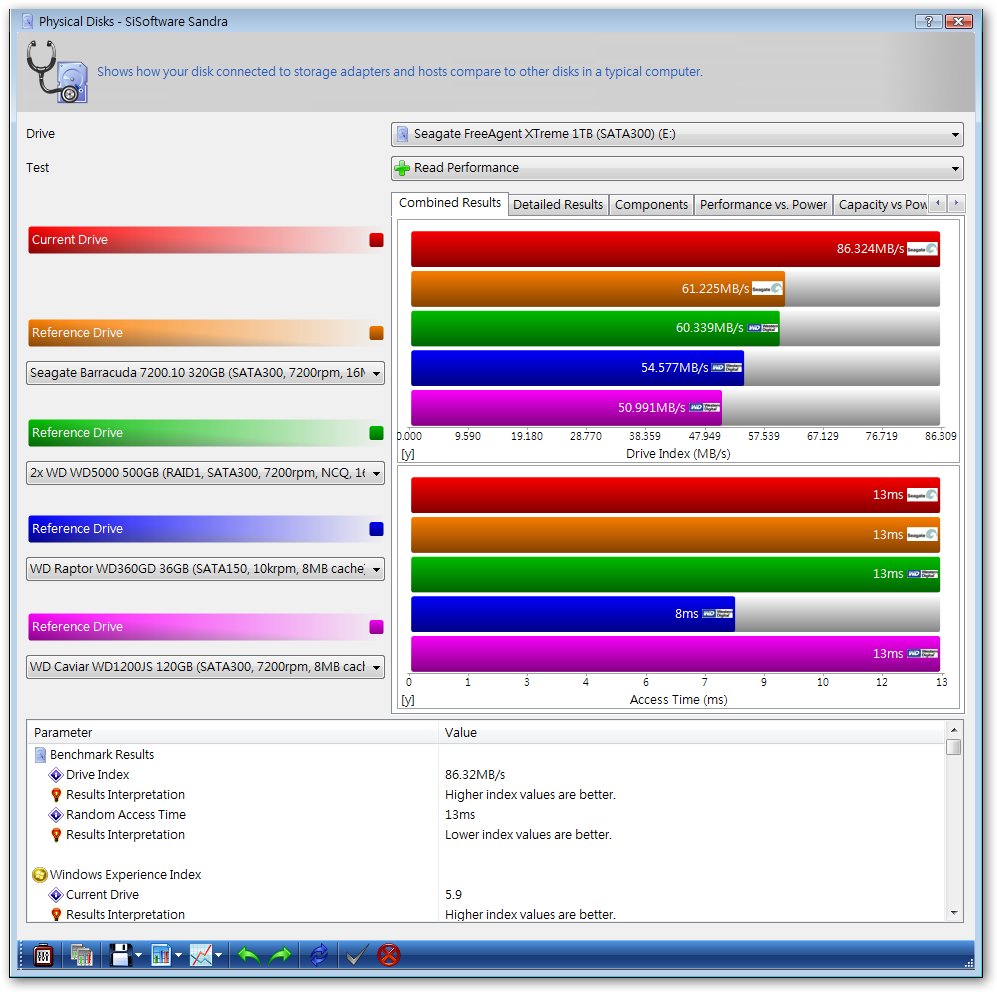The height and width of the screenshot is (992, 997).
Task: Click the tab strip scroll-left arrow
Action: [x=937, y=203]
